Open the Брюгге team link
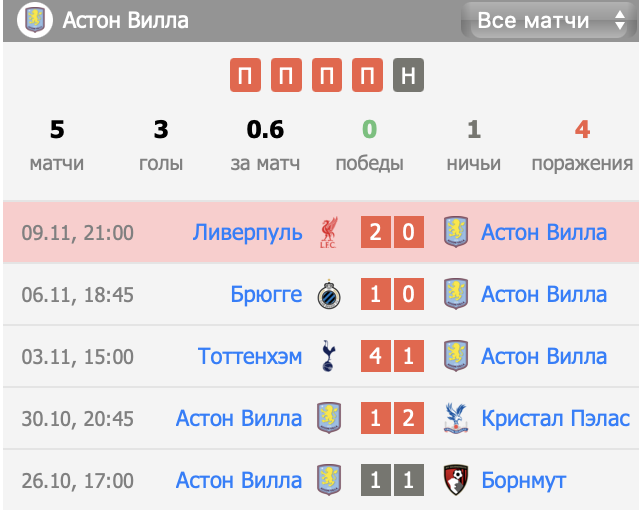The height and width of the screenshot is (520, 639). click(265, 295)
